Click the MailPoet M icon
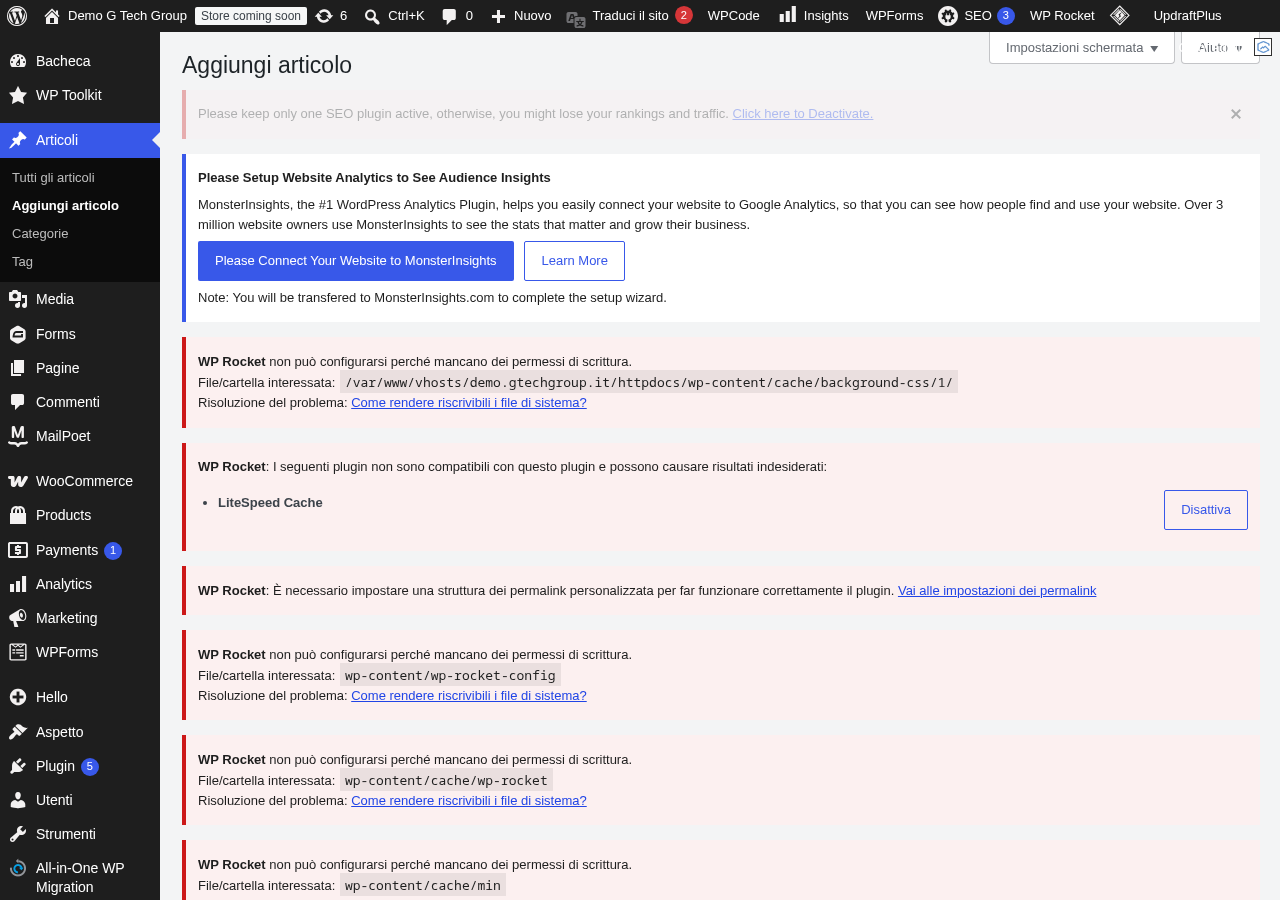The image size is (1280, 900). (18, 436)
